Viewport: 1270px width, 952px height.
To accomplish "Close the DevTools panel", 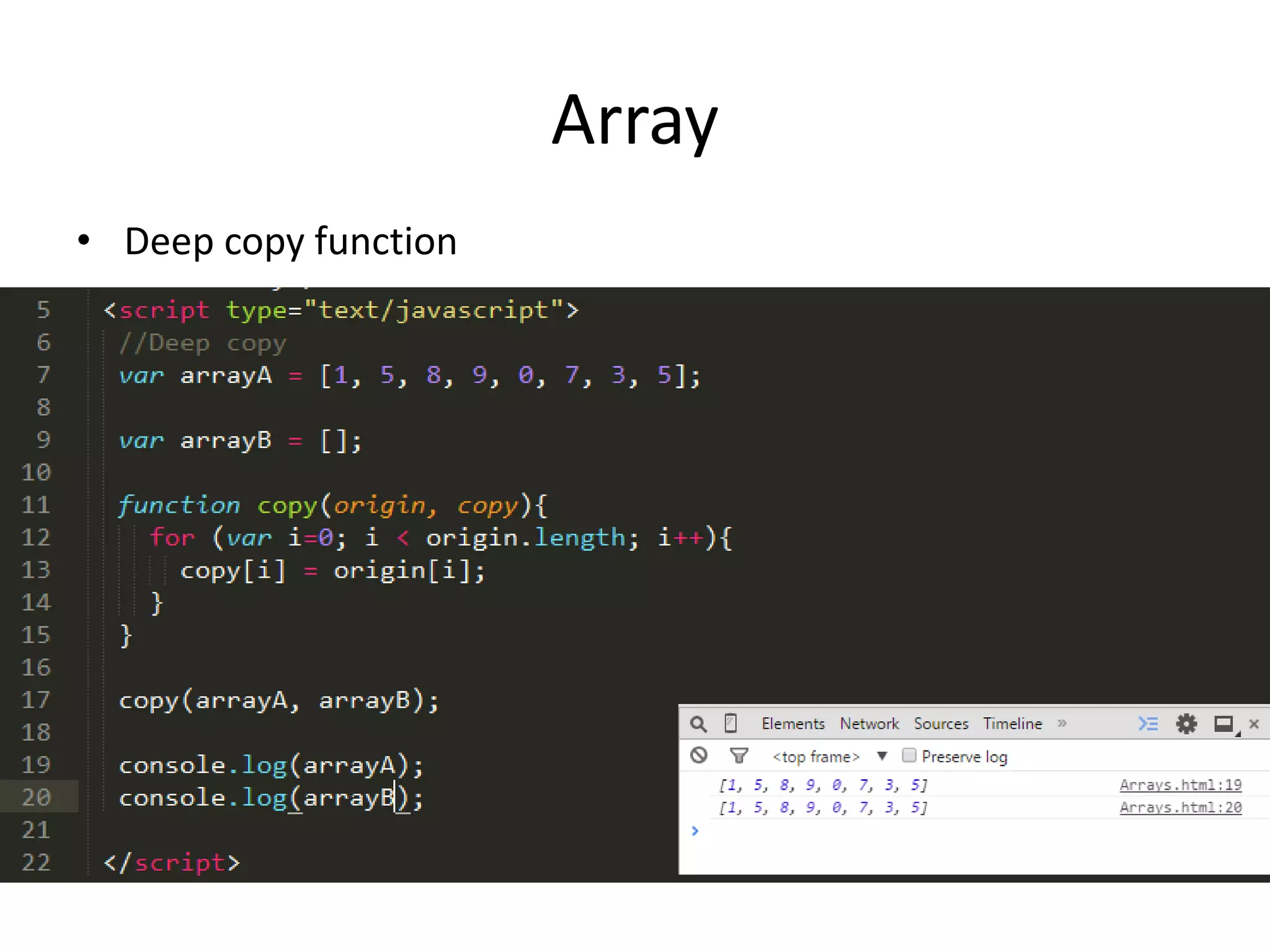I will pos(1254,724).
